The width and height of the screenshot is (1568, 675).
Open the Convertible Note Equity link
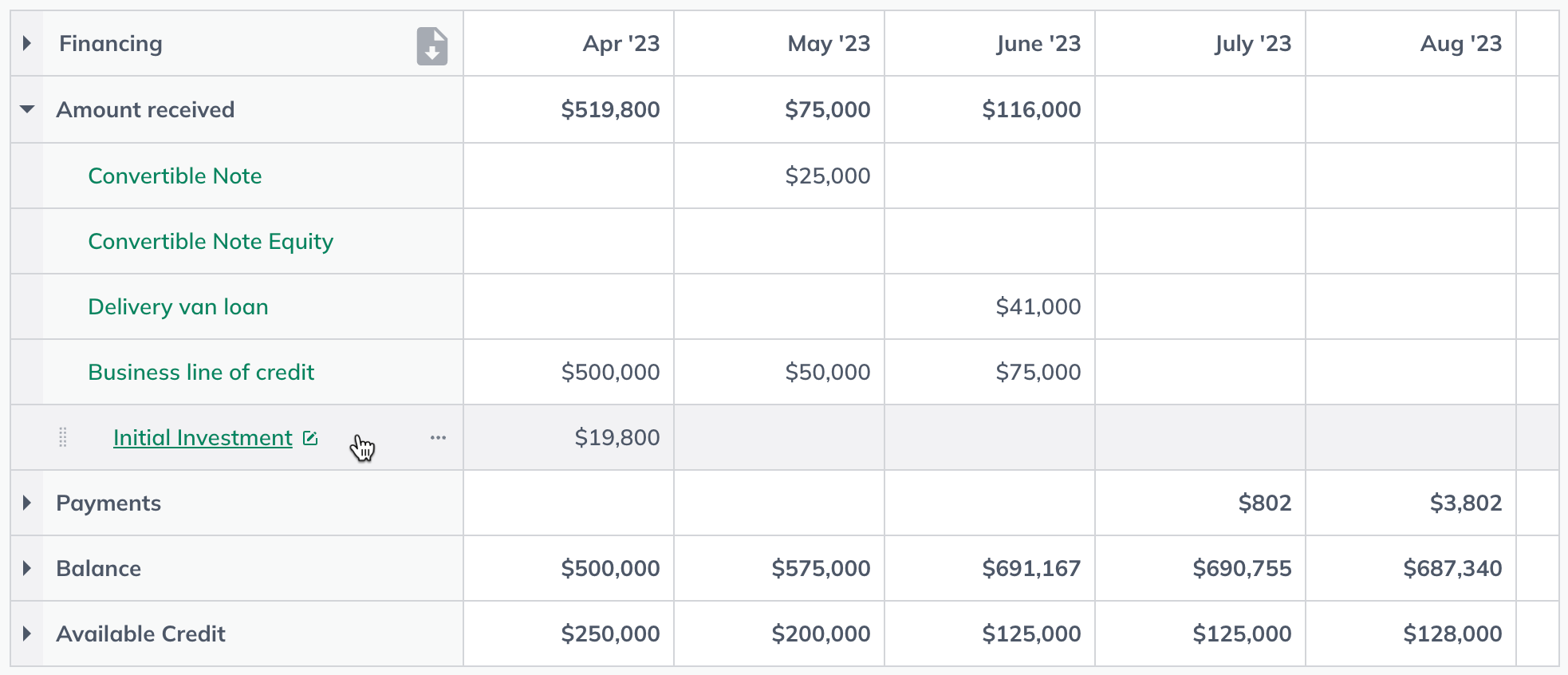tap(211, 242)
